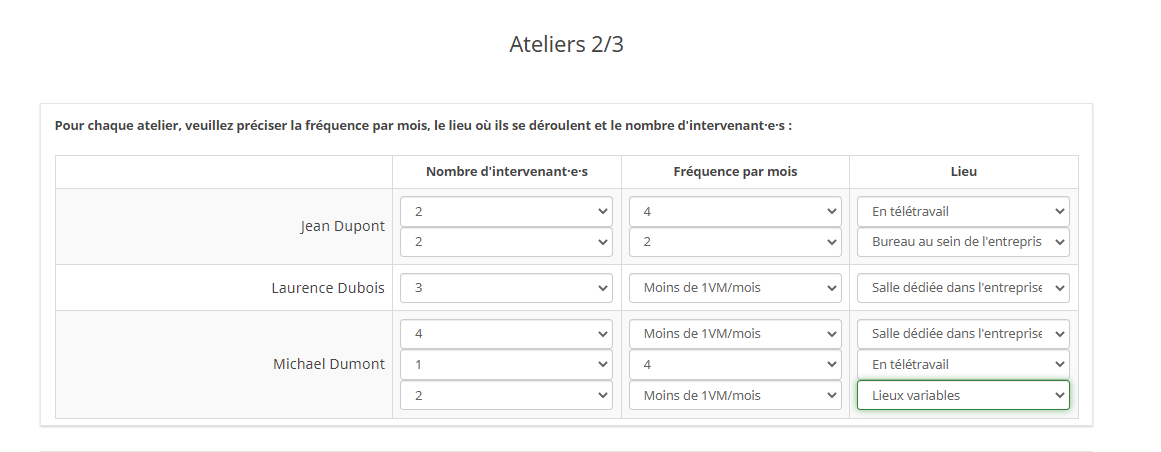The width and height of the screenshot is (1161, 452).
Task: Open Laurence Dubois's intervenants dropdown showing 3
Action: [x=506, y=288]
